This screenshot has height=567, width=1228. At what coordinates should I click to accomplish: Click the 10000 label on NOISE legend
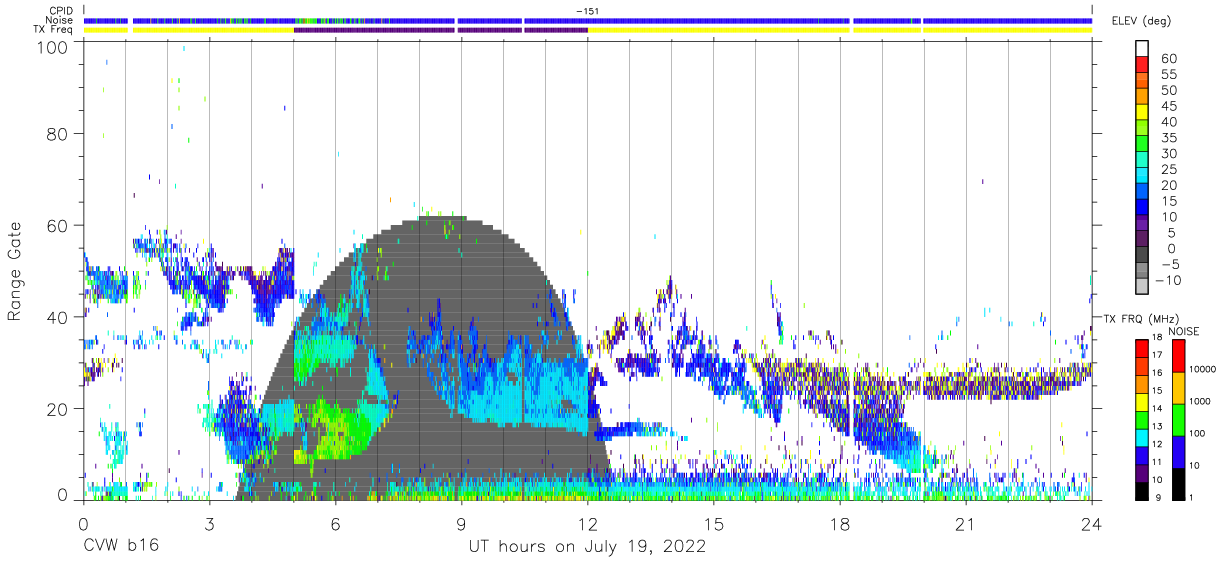1204,371
